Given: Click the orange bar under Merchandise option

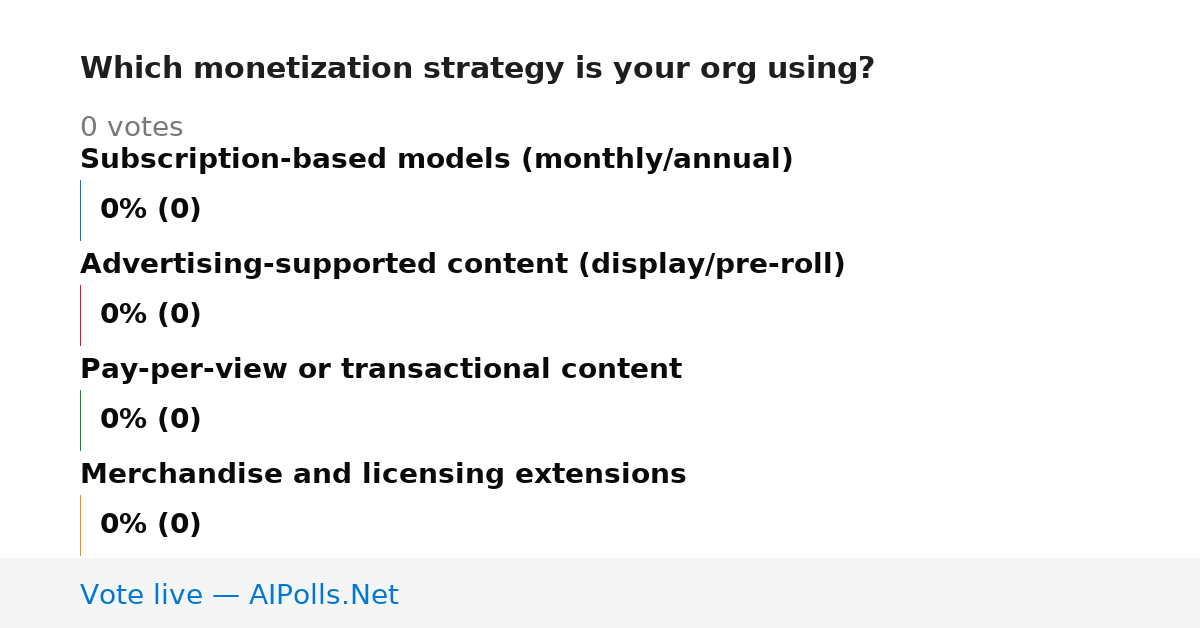Looking at the screenshot, I should point(80,525).
